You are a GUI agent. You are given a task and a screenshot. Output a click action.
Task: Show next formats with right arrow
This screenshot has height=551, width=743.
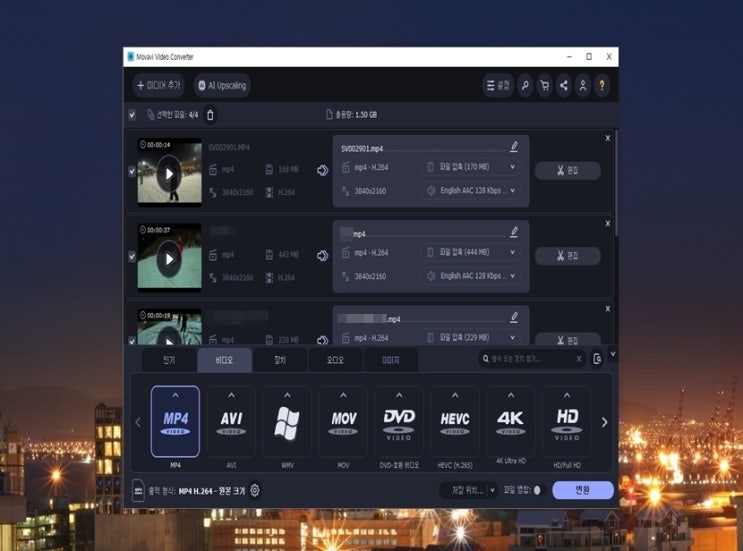[x=604, y=422]
